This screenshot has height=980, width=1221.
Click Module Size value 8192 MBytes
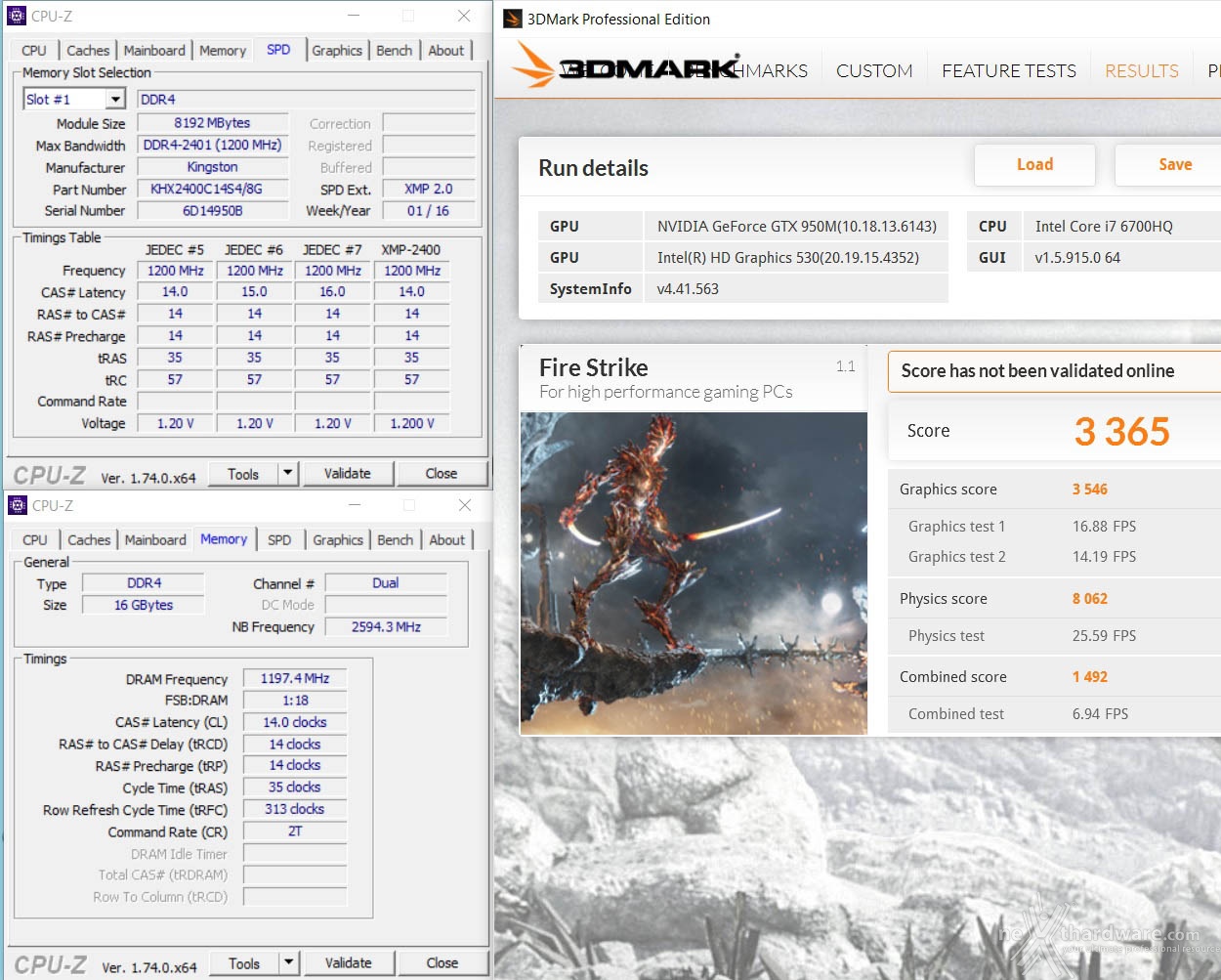pyautogui.click(x=213, y=123)
